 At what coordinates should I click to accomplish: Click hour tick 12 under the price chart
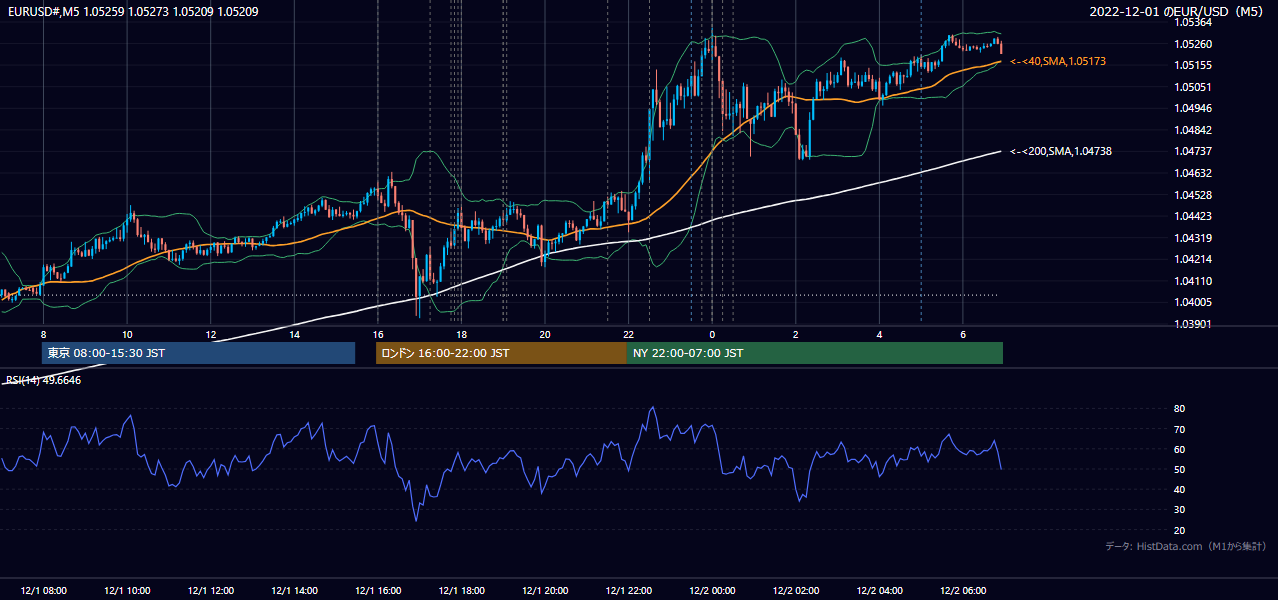pos(210,334)
